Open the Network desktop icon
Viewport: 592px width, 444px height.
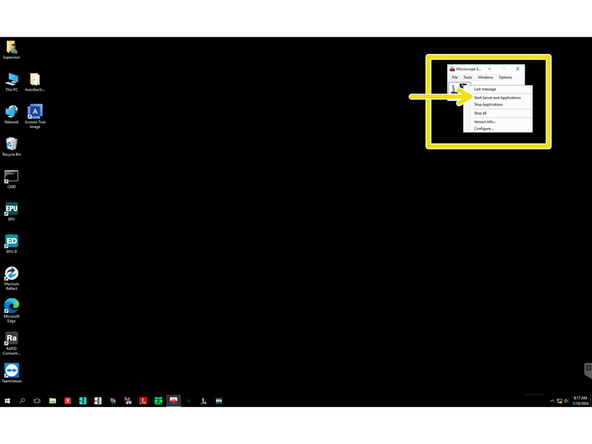tap(11, 114)
